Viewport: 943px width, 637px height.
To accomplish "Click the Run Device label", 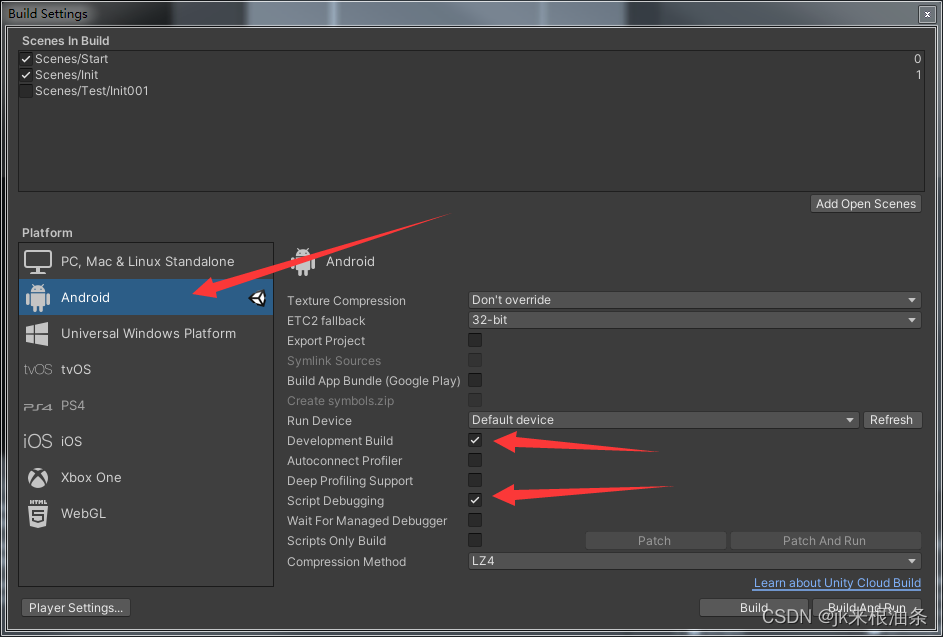I will (319, 421).
